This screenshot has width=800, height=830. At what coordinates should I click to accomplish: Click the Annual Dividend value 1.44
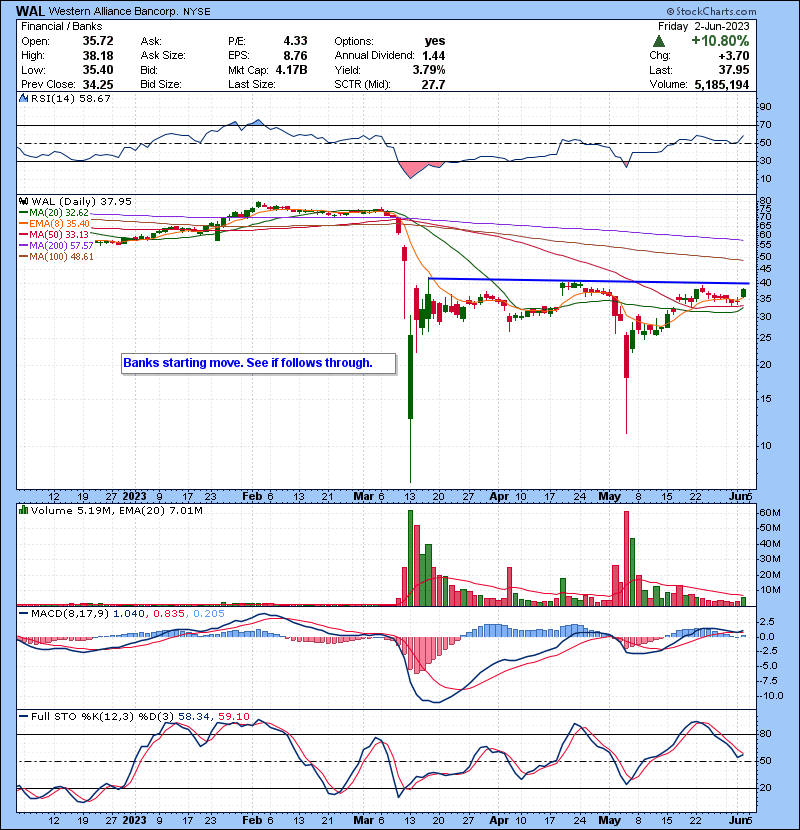434,56
